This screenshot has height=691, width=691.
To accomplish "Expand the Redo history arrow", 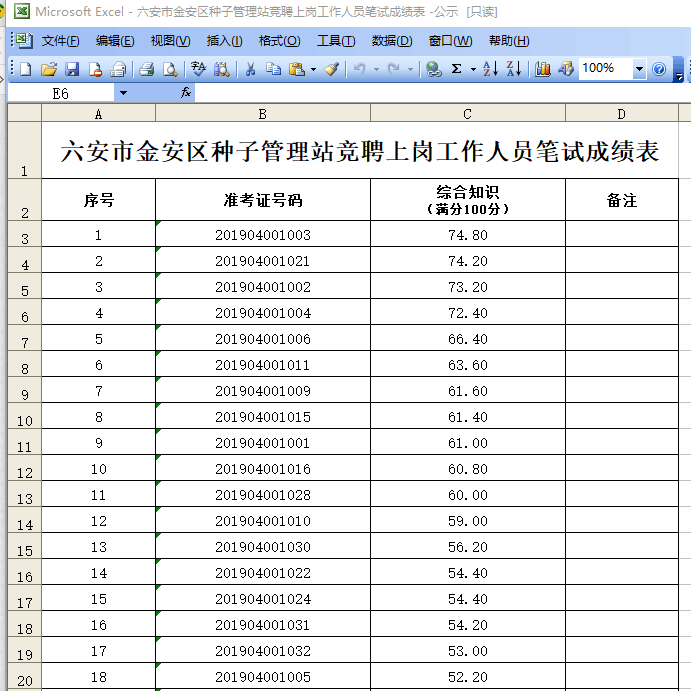I will (x=410, y=69).
